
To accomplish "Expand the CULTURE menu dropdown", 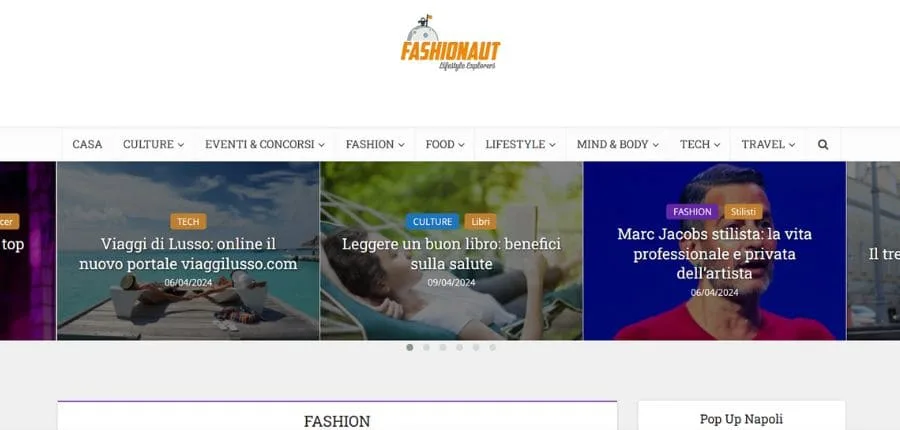I will coord(153,145).
